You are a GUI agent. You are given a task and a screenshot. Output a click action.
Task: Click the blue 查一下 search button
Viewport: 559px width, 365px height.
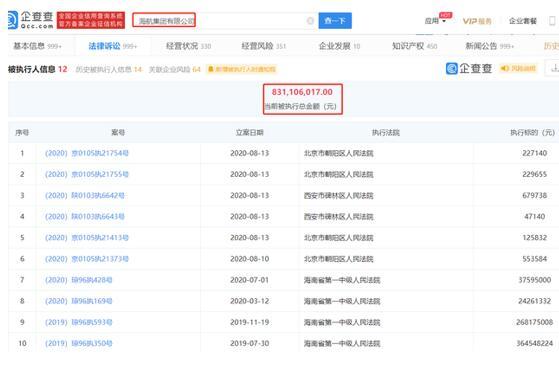[335, 21]
